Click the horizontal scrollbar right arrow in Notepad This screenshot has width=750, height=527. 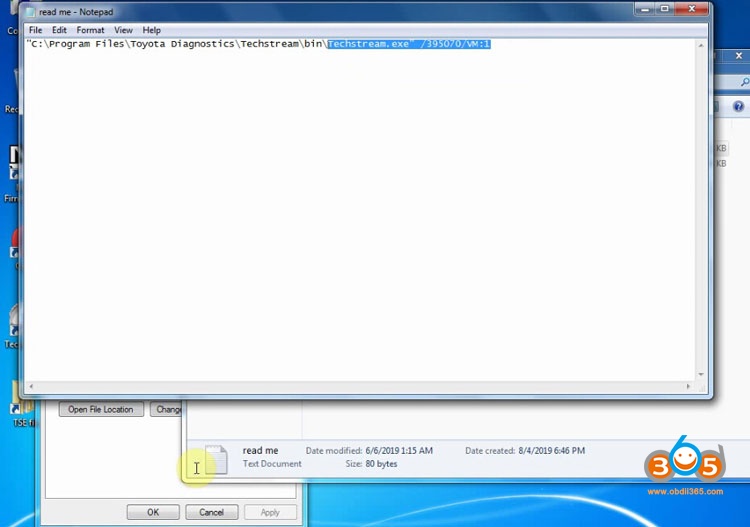[688, 386]
